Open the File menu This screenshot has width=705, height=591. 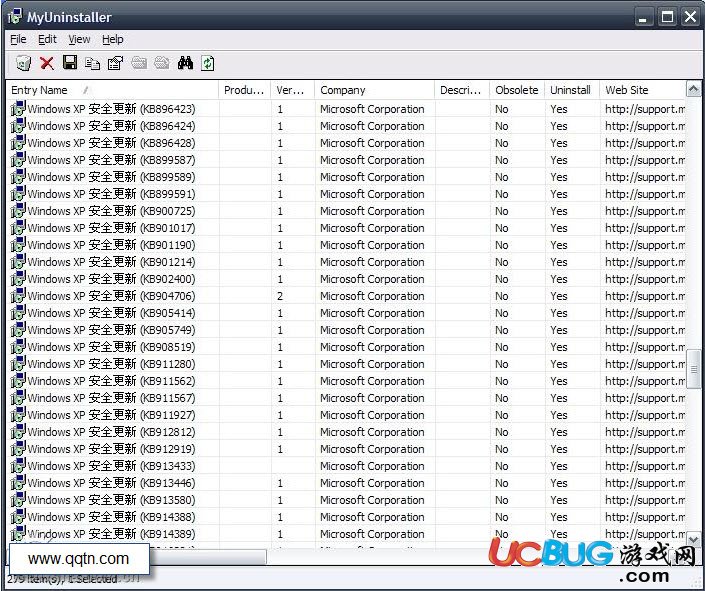tap(18, 40)
